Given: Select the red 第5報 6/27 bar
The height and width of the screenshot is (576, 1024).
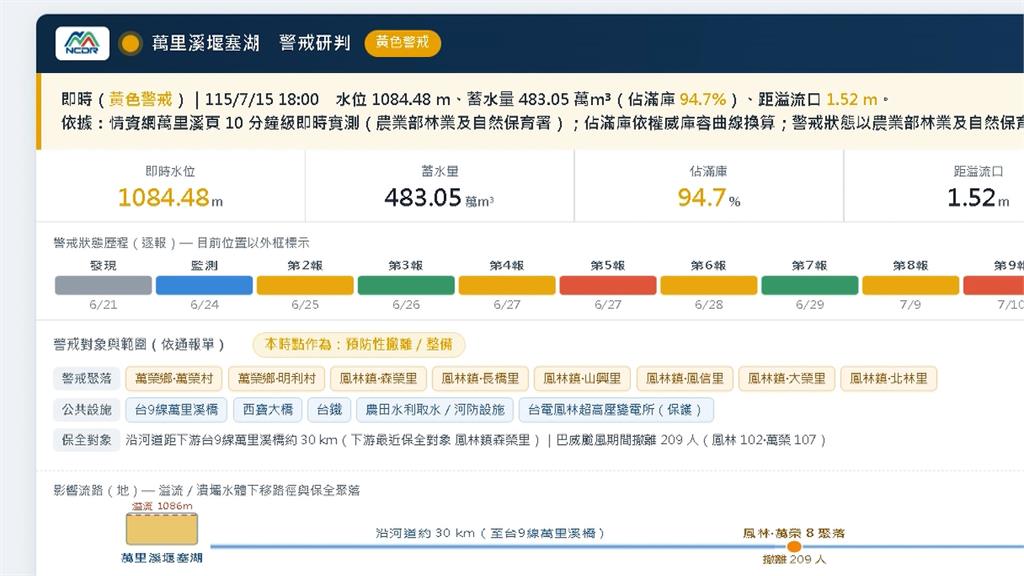Looking at the screenshot, I should coord(608,285).
